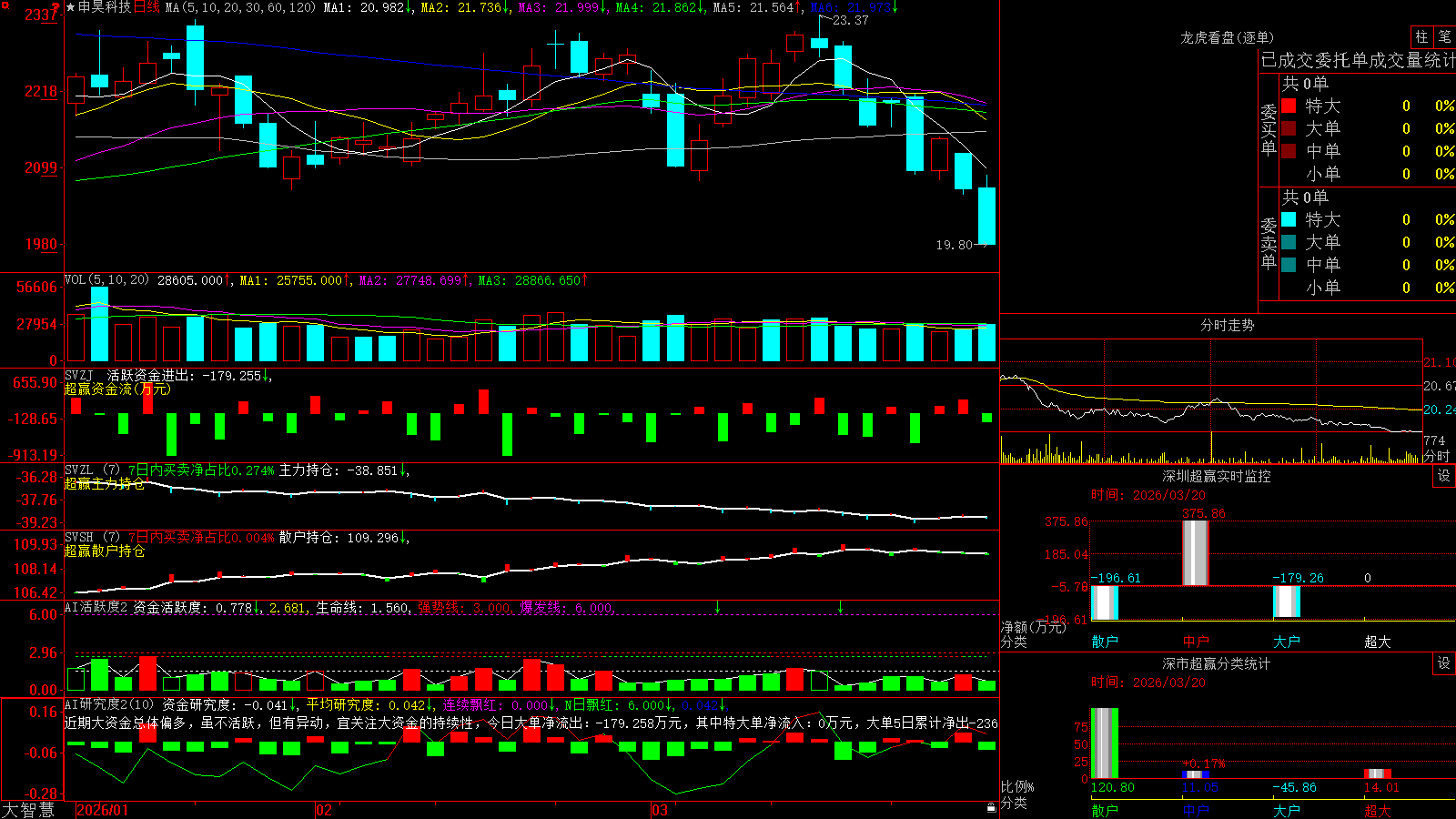Click the MA4: 21.862 value
Image resolution: width=1456 pixels, height=819 pixels.
coord(661,7)
